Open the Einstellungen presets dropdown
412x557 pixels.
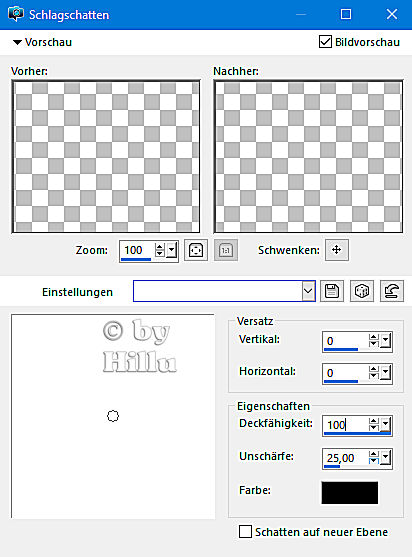pyautogui.click(x=308, y=291)
